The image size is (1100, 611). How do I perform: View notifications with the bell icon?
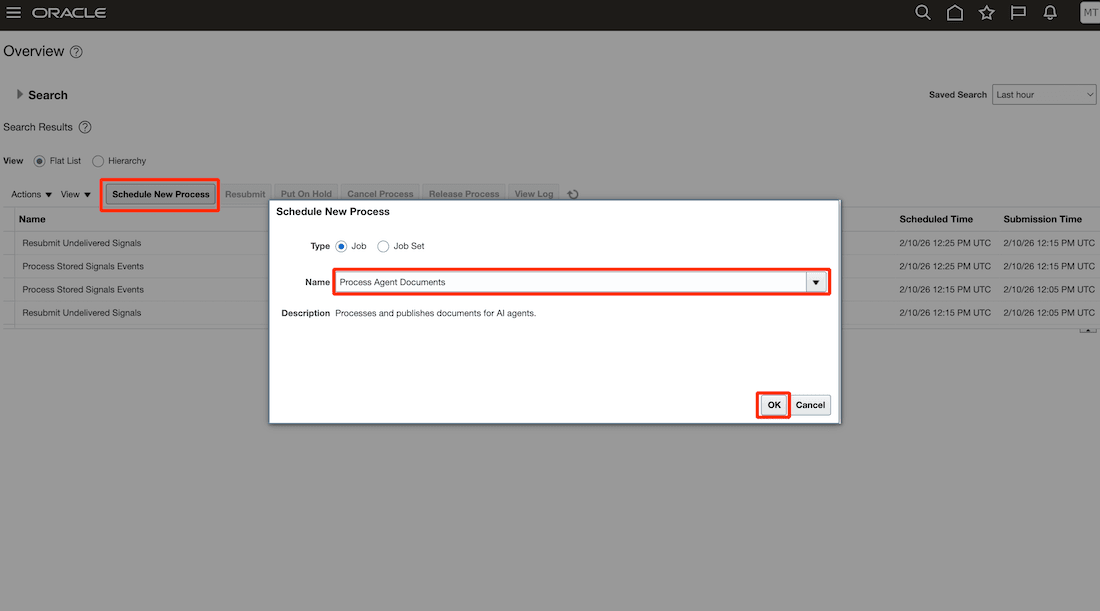[x=1050, y=12]
